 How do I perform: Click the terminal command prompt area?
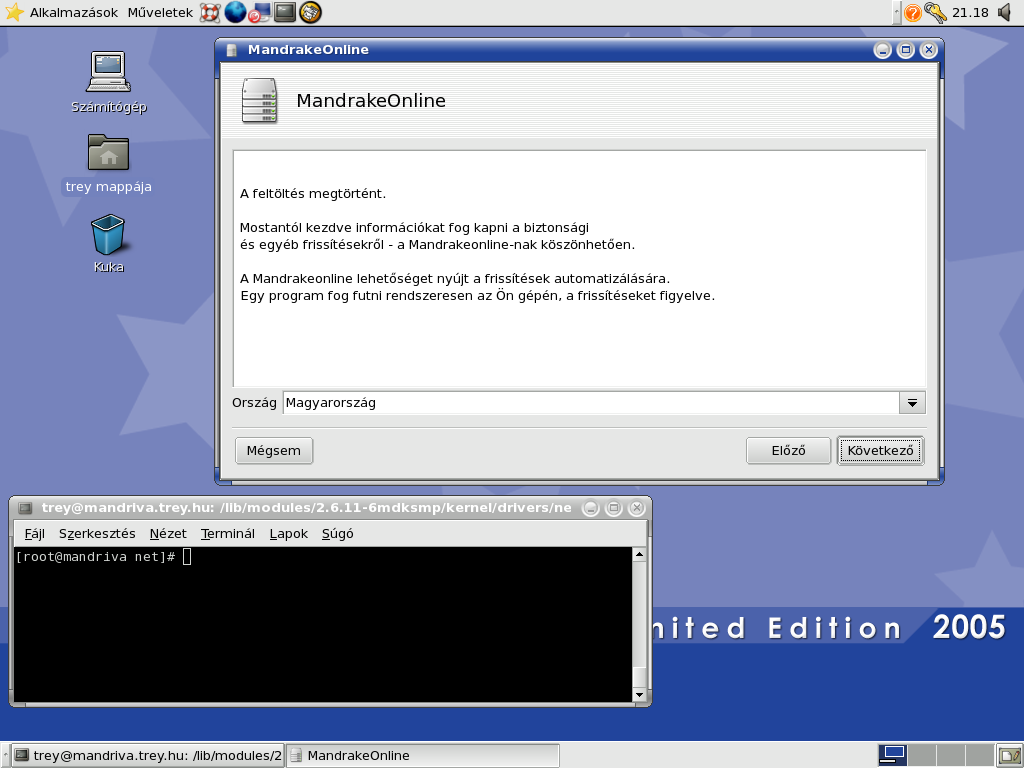coord(323,624)
